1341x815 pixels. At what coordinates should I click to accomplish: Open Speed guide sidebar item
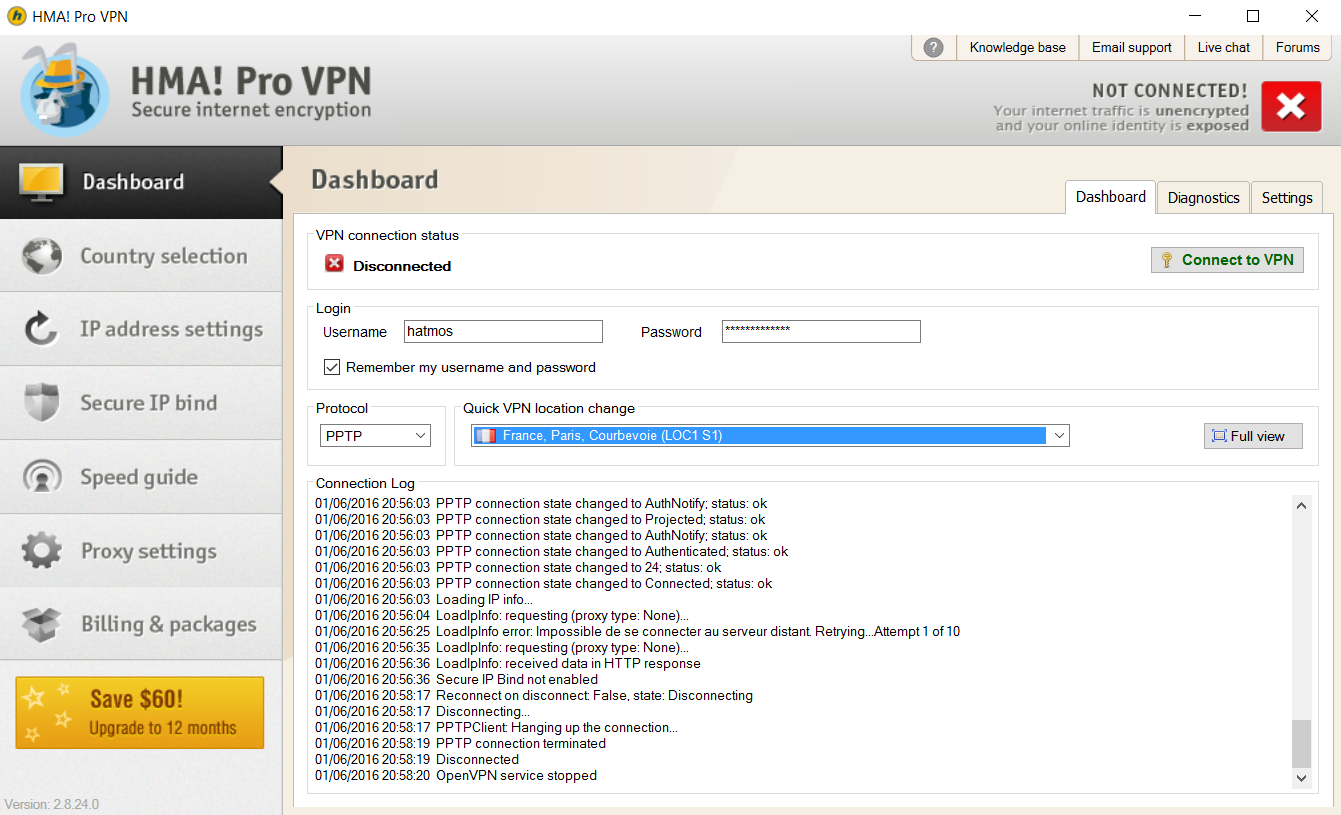coord(141,477)
